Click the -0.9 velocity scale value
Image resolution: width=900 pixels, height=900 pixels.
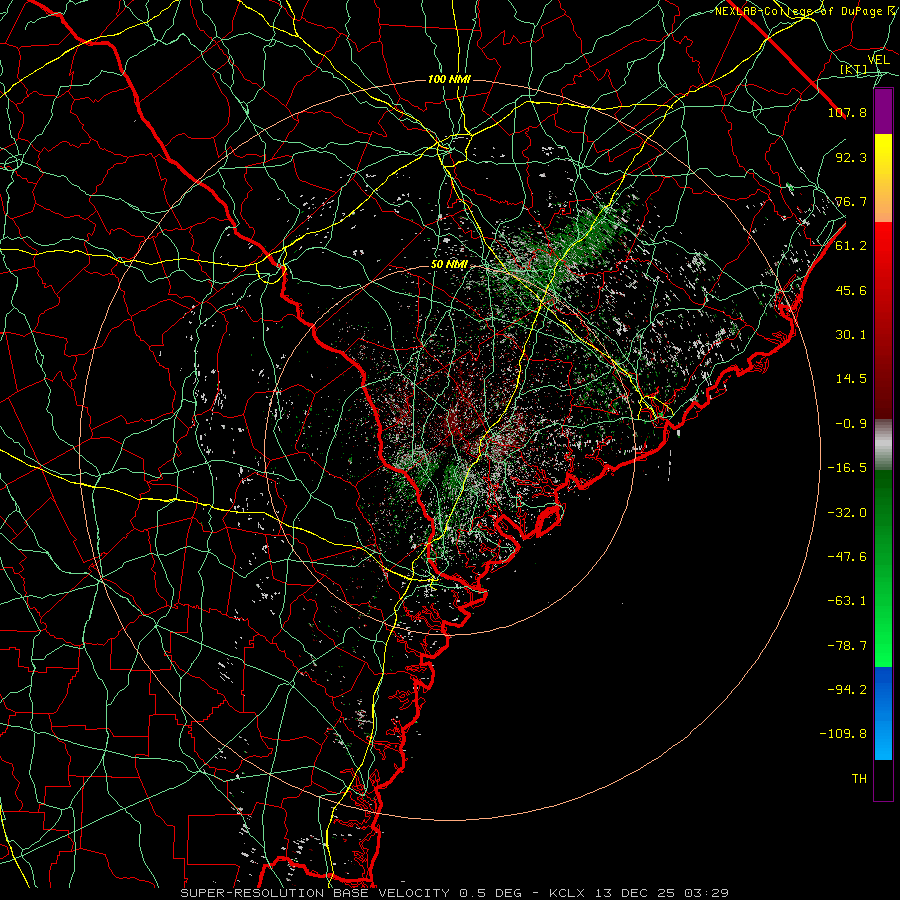tap(851, 424)
